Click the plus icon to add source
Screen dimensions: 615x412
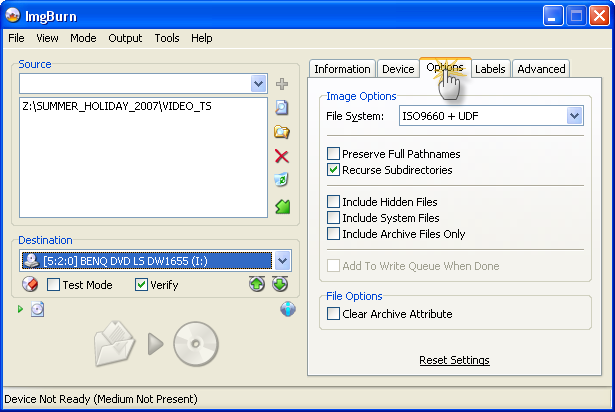(282, 84)
